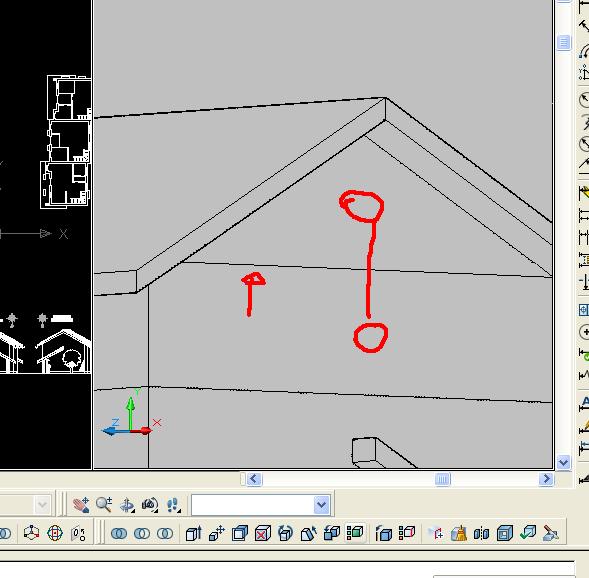The height and width of the screenshot is (578, 589).
Task: Select the 3D Pan hand tool
Action: tap(81, 505)
